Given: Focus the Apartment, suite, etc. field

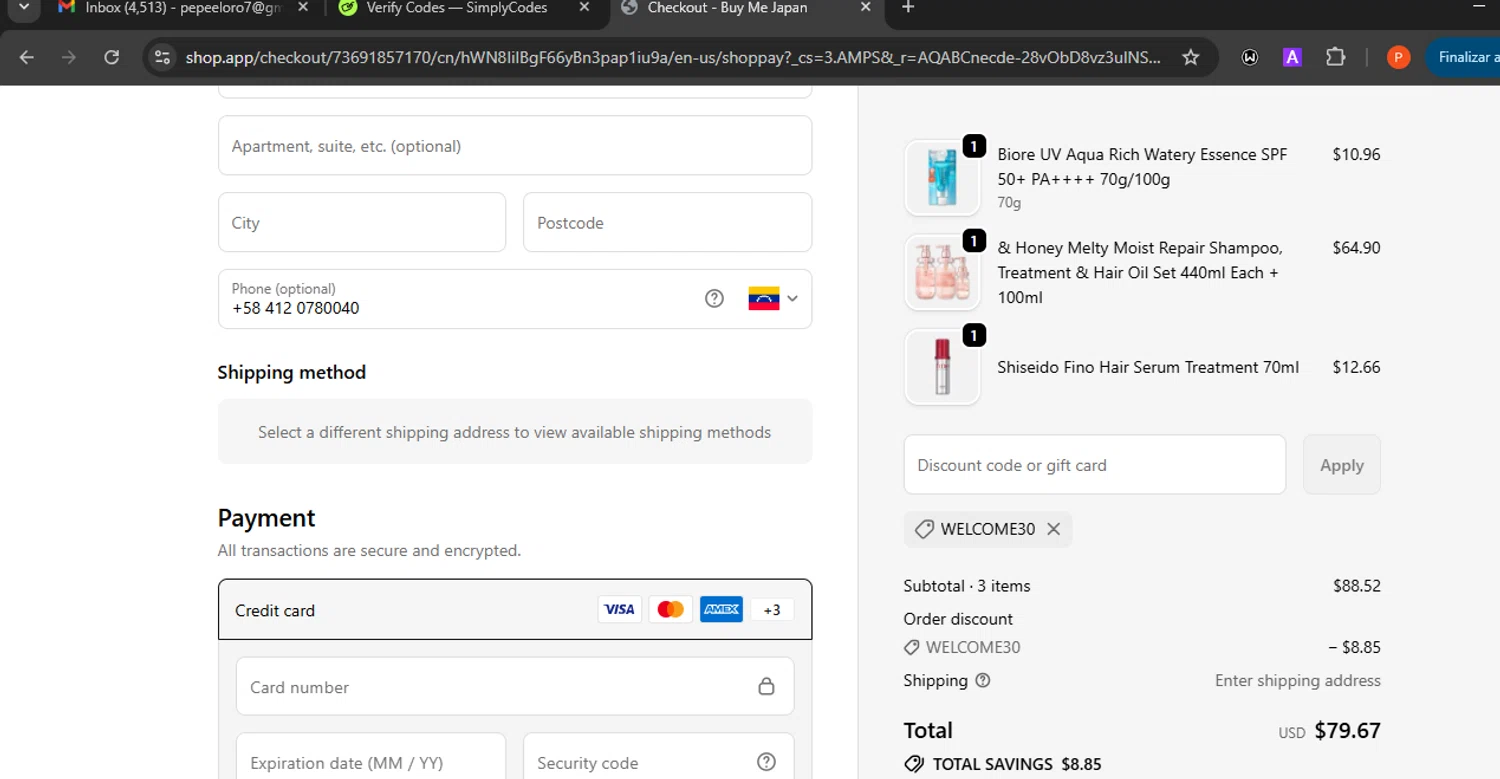Looking at the screenshot, I should (515, 146).
